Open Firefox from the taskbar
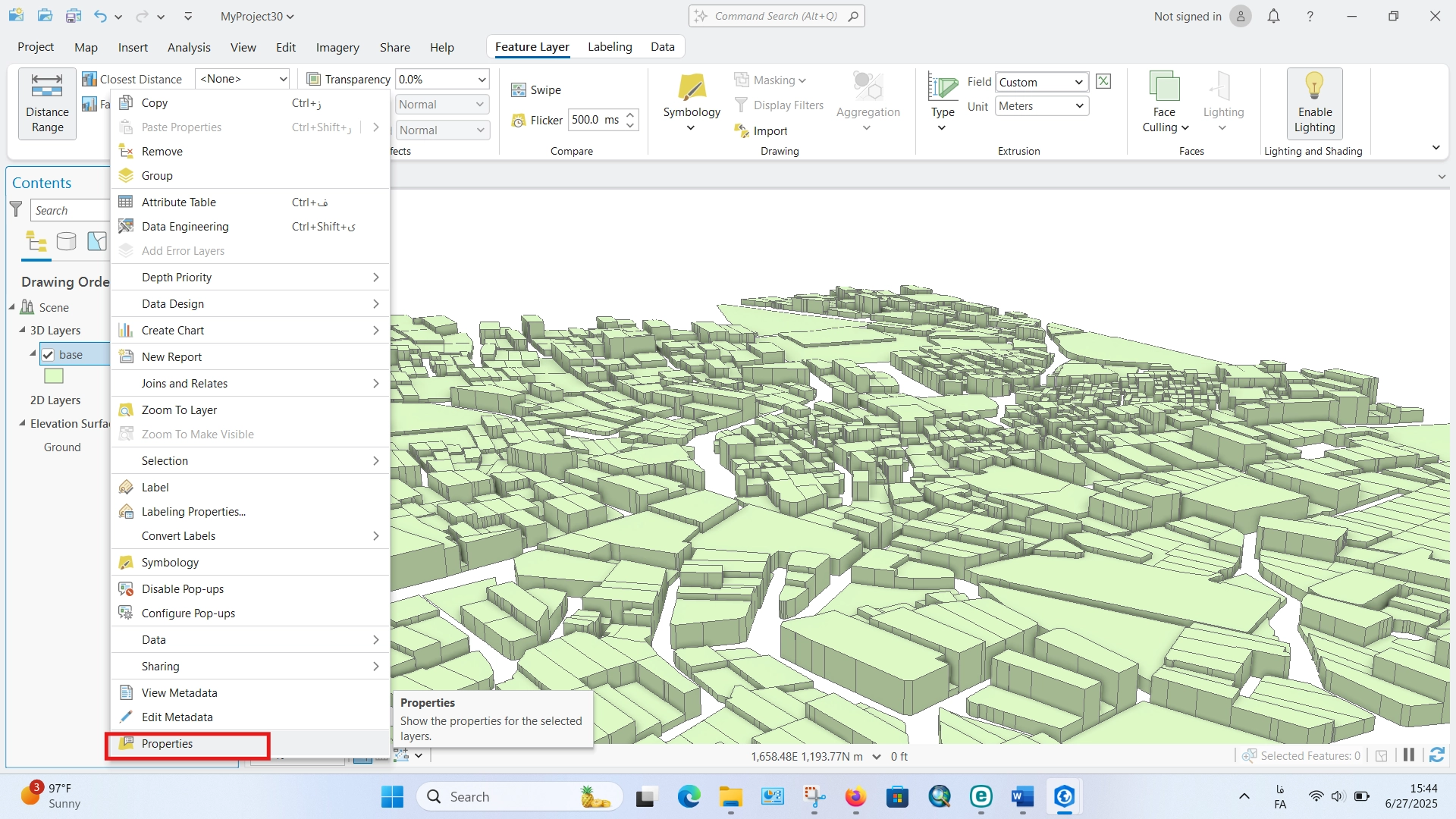Viewport: 1456px width, 819px height. [855, 797]
